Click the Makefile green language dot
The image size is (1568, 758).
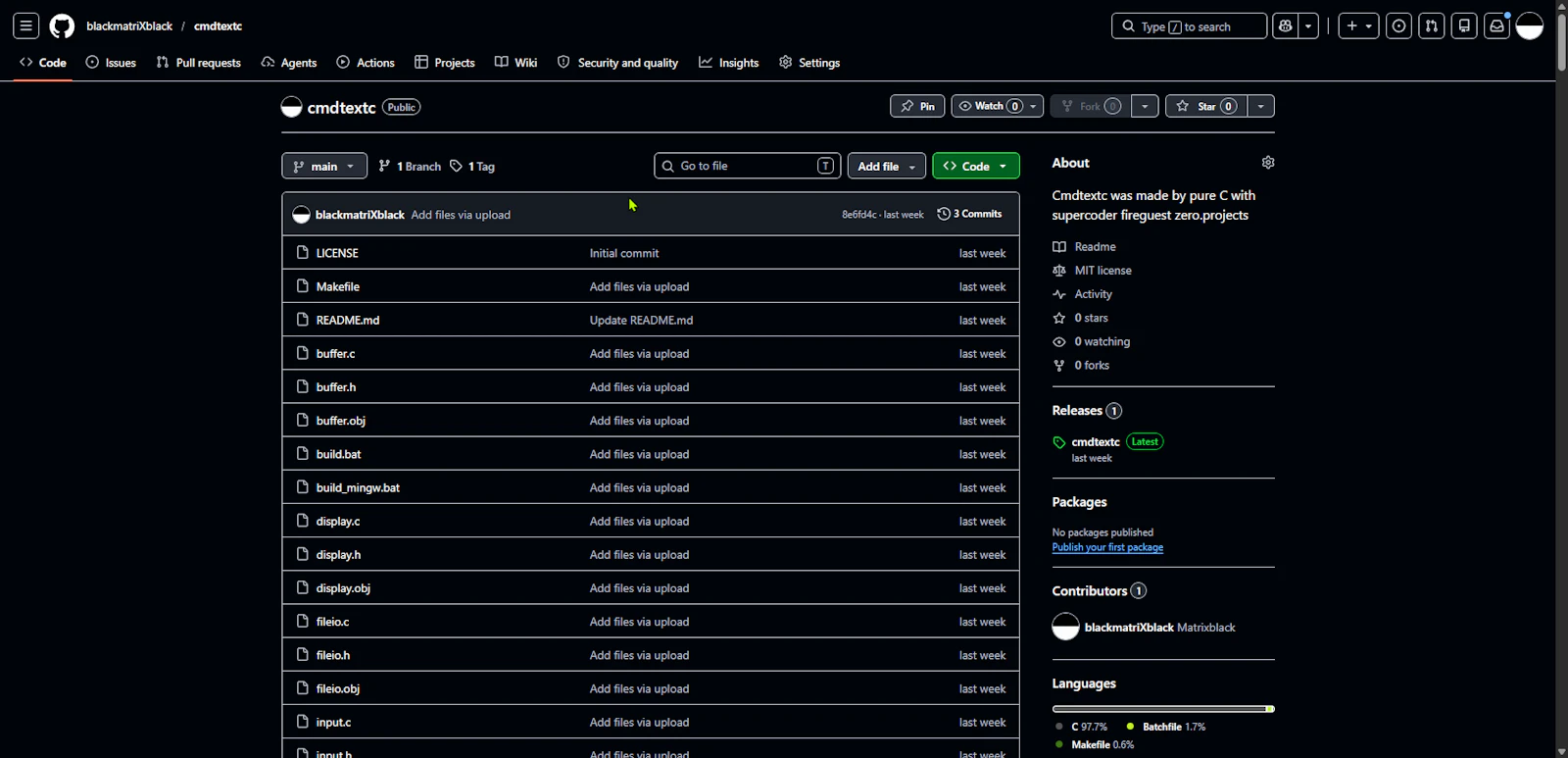click(1059, 744)
